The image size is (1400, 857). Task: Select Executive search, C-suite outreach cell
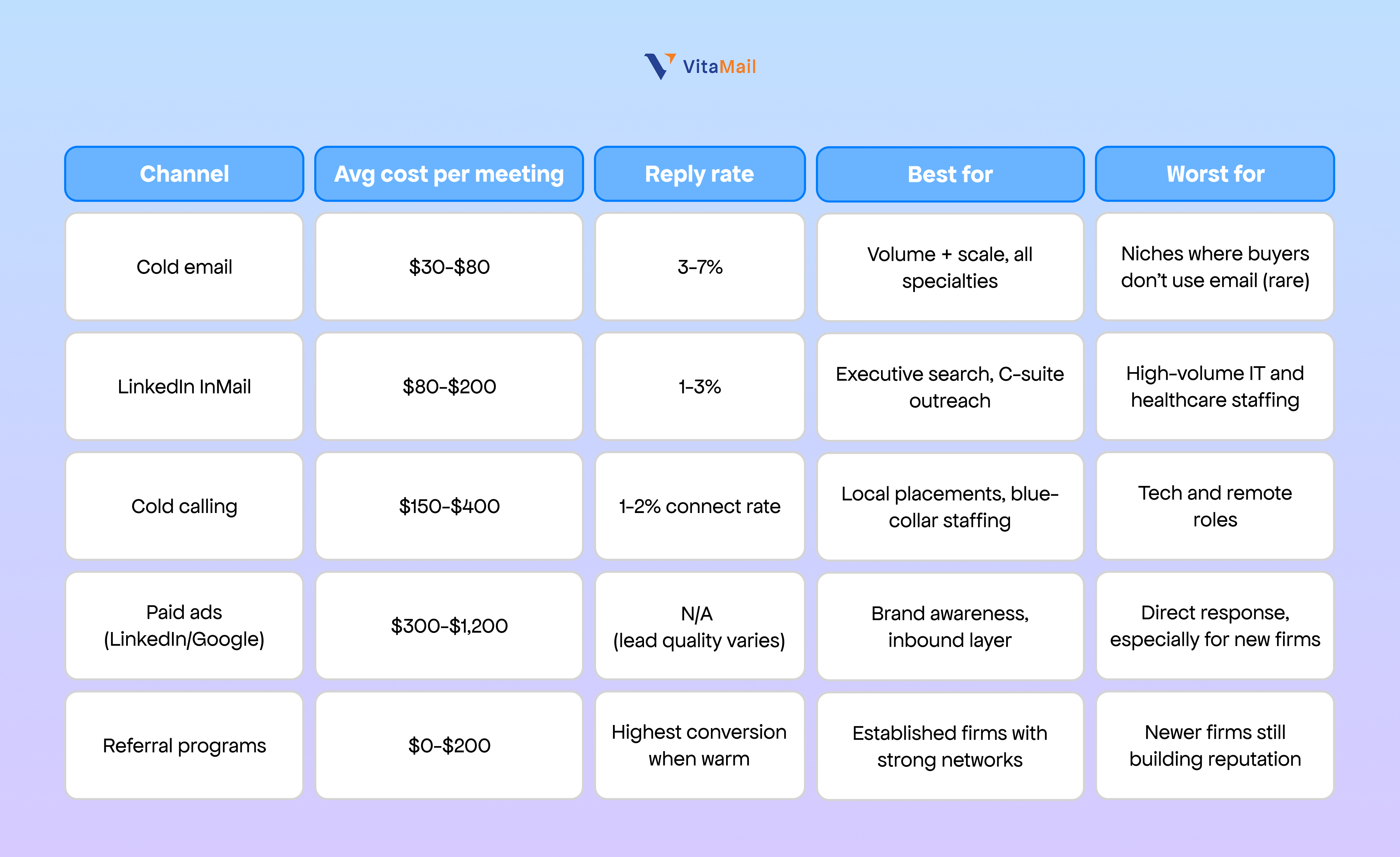(x=950, y=387)
